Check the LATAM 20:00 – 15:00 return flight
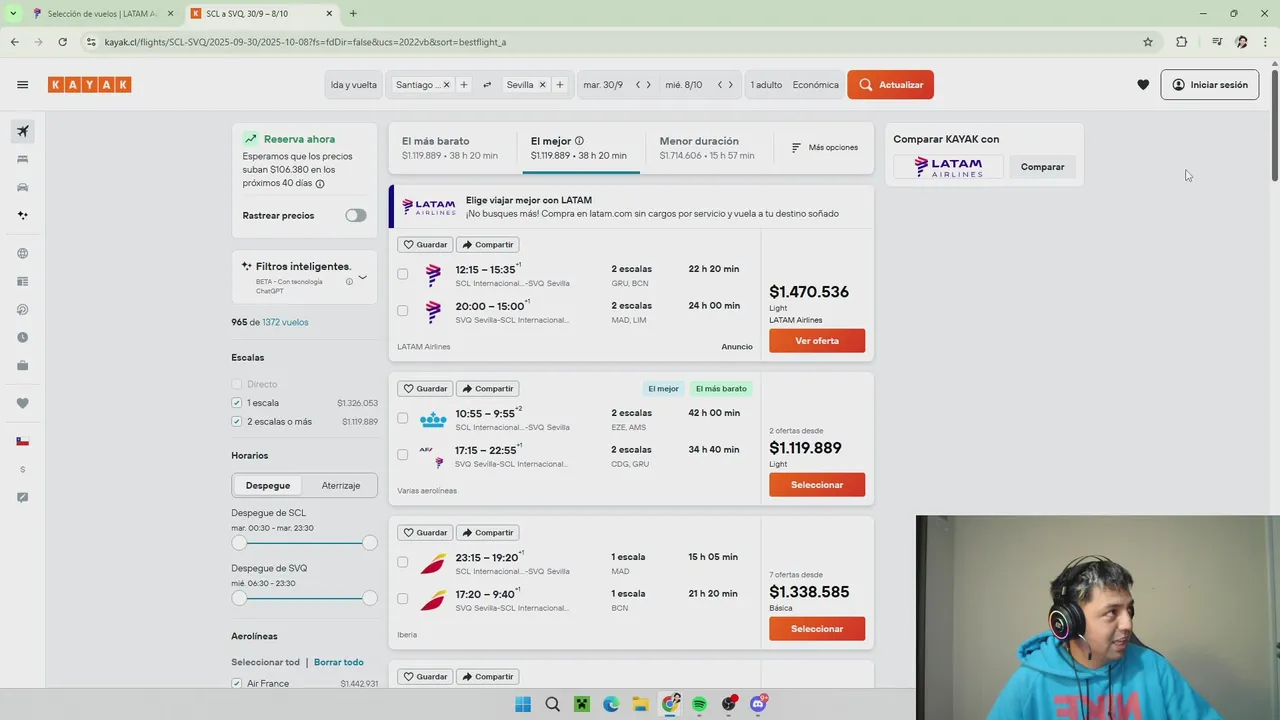The image size is (1280, 720). [x=402, y=311]
